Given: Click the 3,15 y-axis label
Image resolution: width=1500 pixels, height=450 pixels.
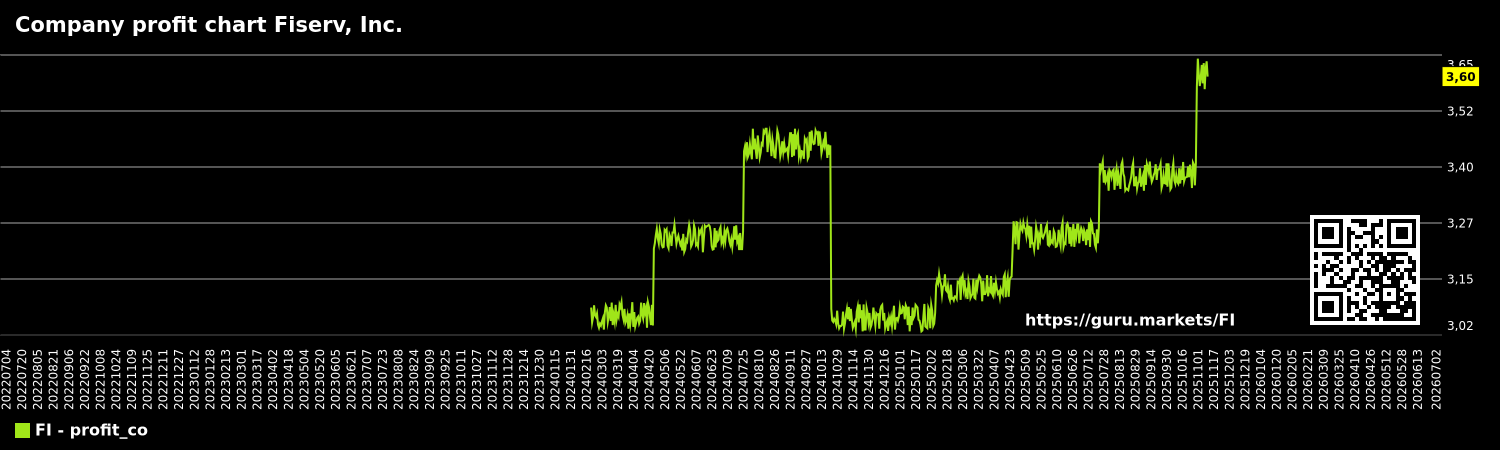Looking at the screenshot, I should point(1460,279).
